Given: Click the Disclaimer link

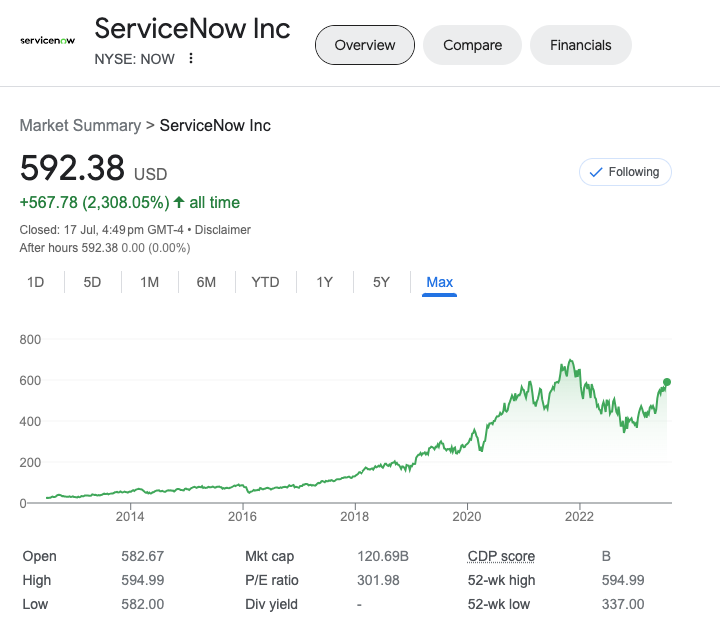Looking at the screenshot, I should (x=222, y=230).
